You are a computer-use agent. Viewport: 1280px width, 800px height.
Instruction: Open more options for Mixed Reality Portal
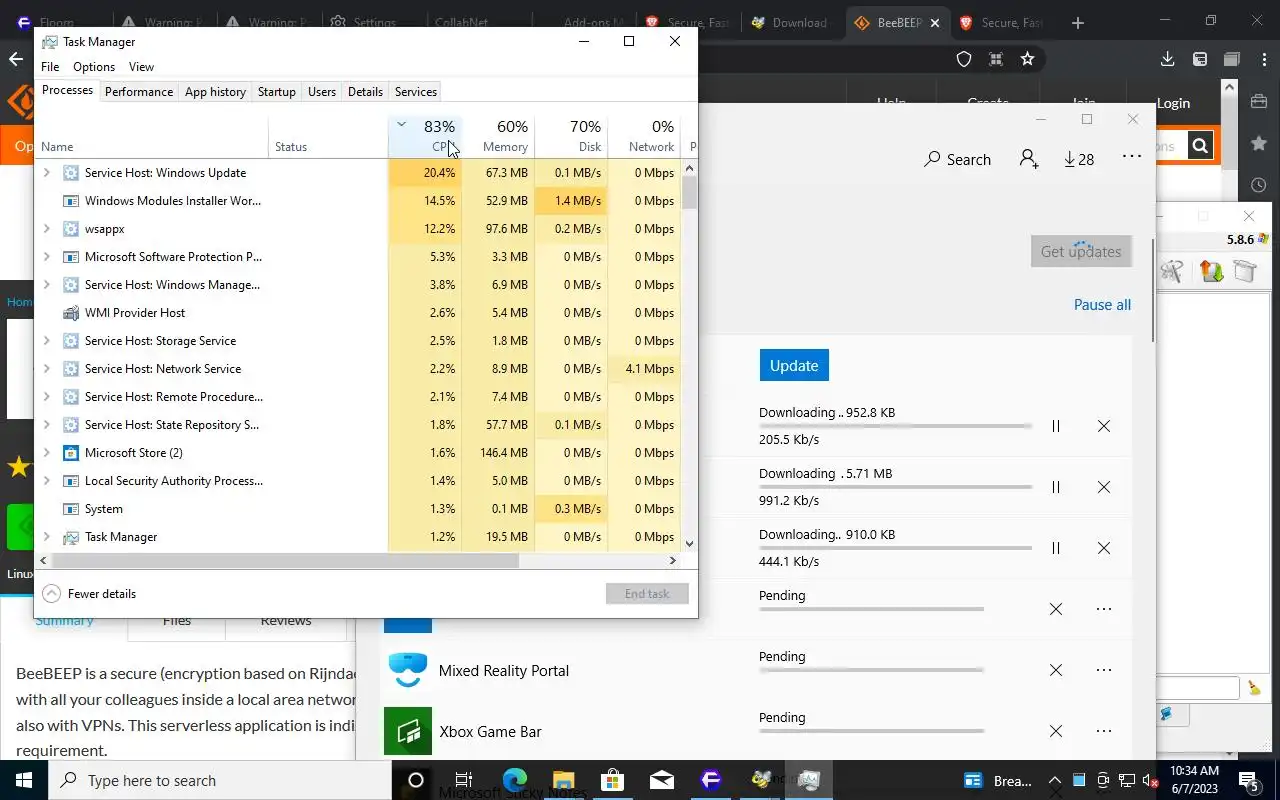point(1104,670)
